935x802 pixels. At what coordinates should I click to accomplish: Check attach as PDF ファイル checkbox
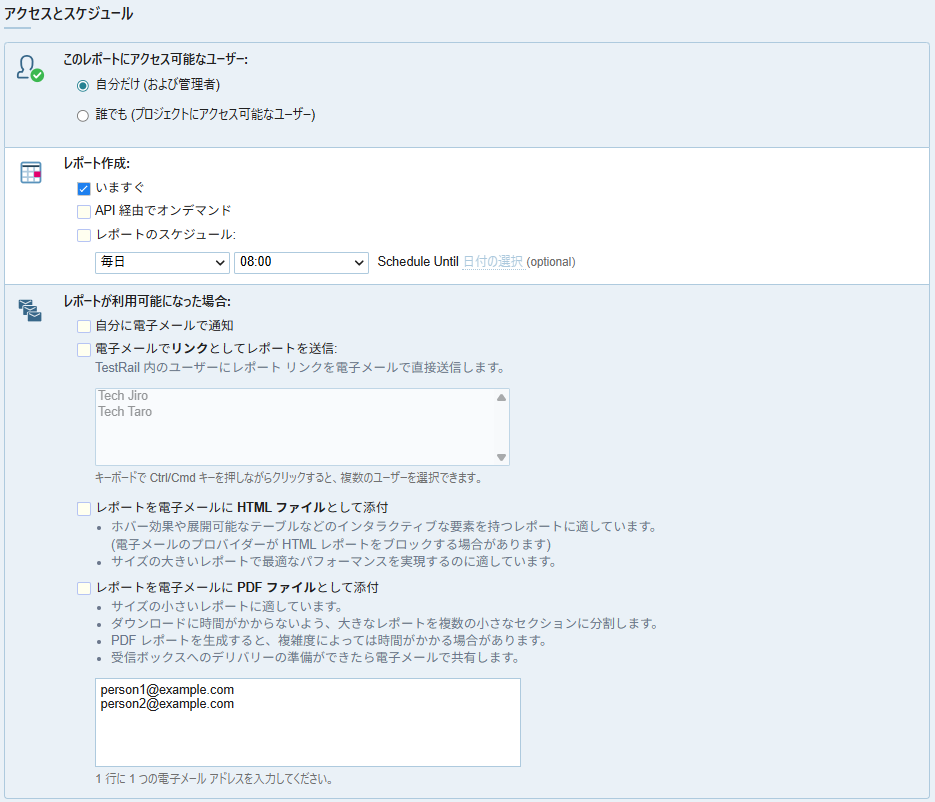tap(84, 588)
